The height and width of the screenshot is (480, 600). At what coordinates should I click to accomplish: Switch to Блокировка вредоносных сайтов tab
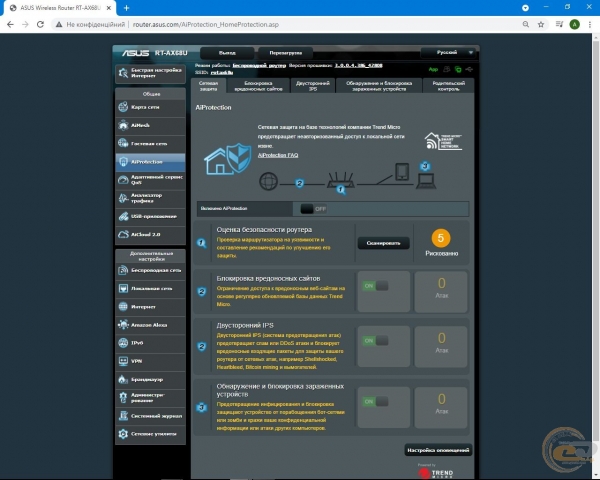click(258, 86)
